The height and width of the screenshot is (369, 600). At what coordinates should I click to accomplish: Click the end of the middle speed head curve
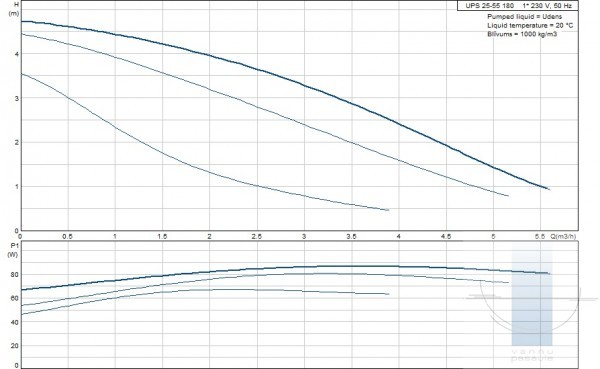point(508,196)
